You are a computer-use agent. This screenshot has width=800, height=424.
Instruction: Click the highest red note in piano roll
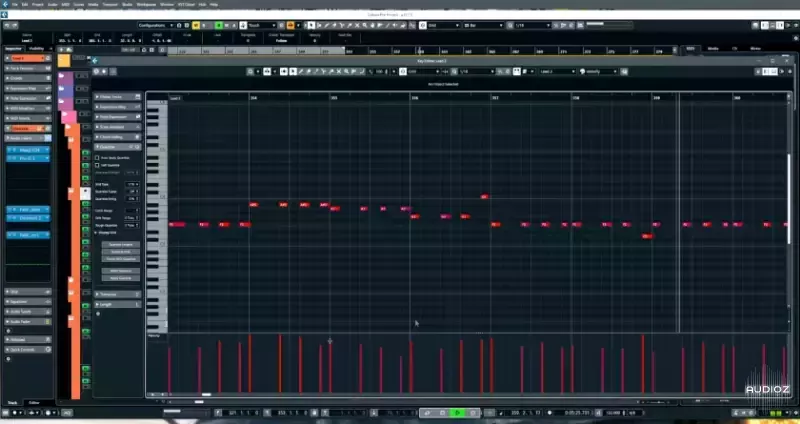tap(484, 196)
